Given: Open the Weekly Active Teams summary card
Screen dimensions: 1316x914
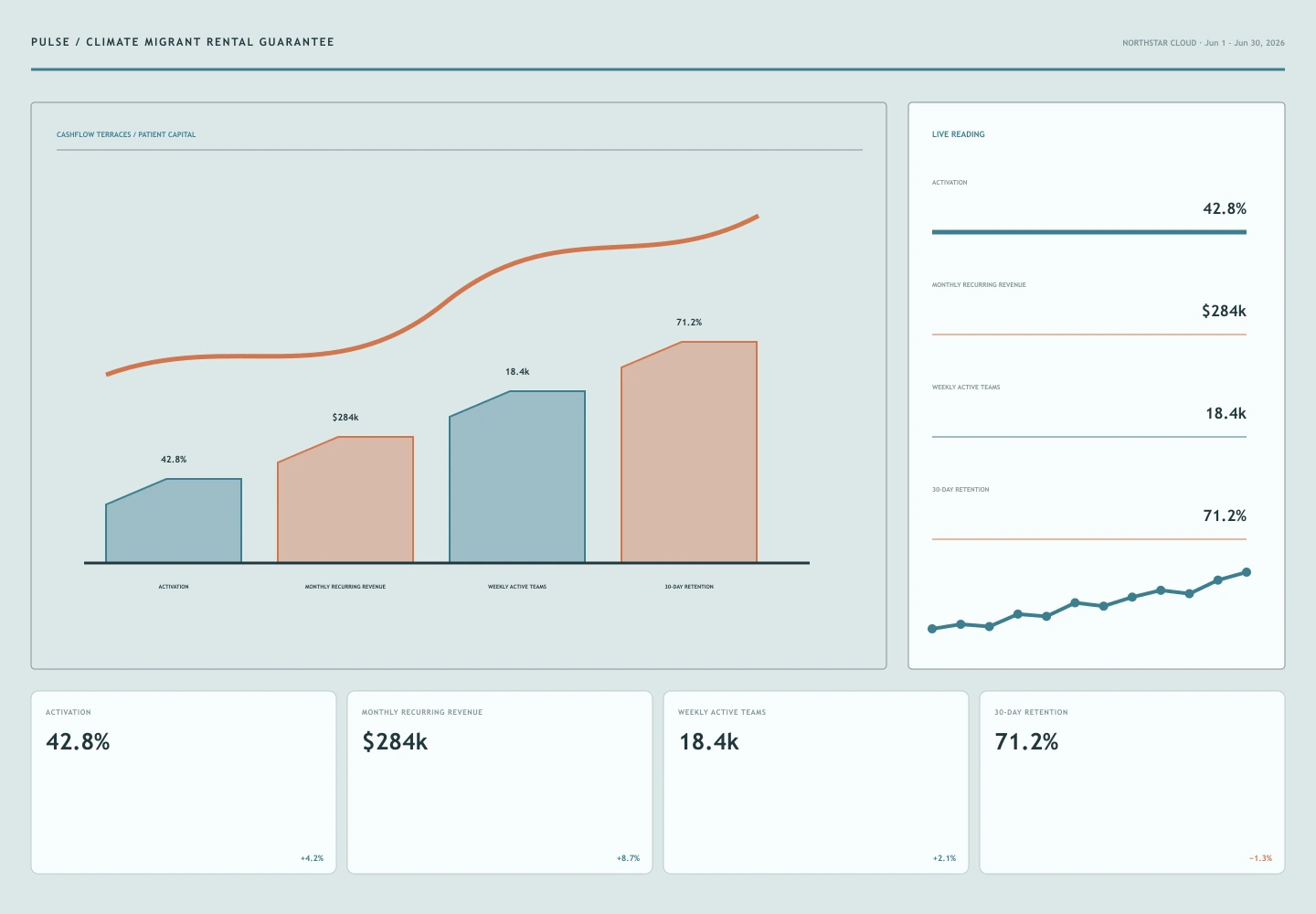Looking at the screenshot, I should click(x=816, y=782).
